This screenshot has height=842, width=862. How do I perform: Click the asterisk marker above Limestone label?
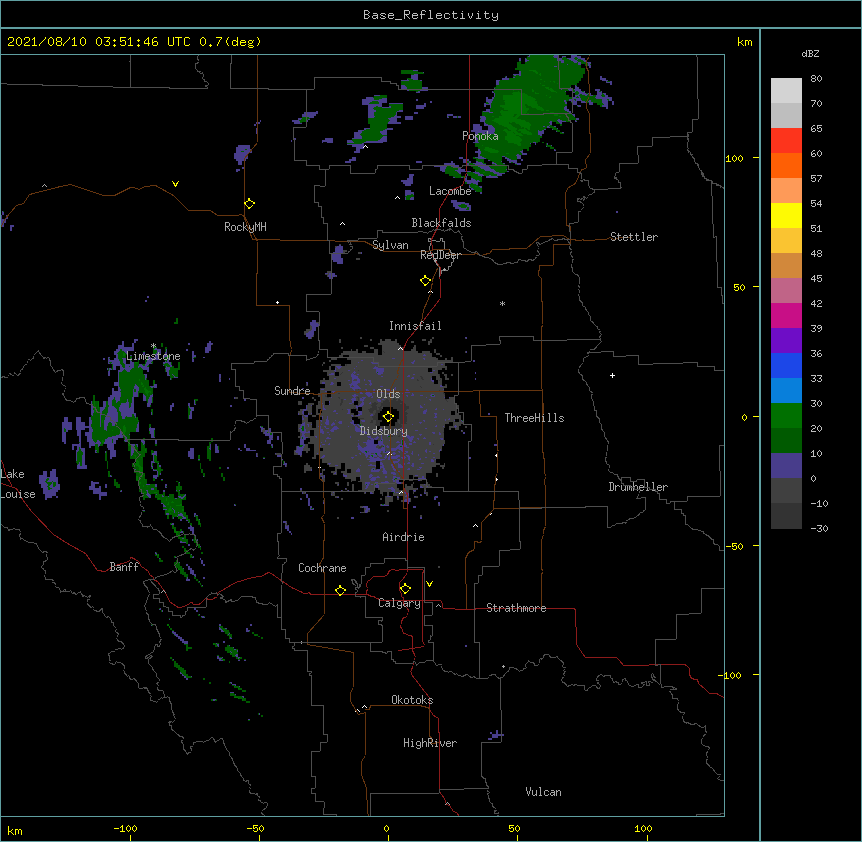pos(154,346)
